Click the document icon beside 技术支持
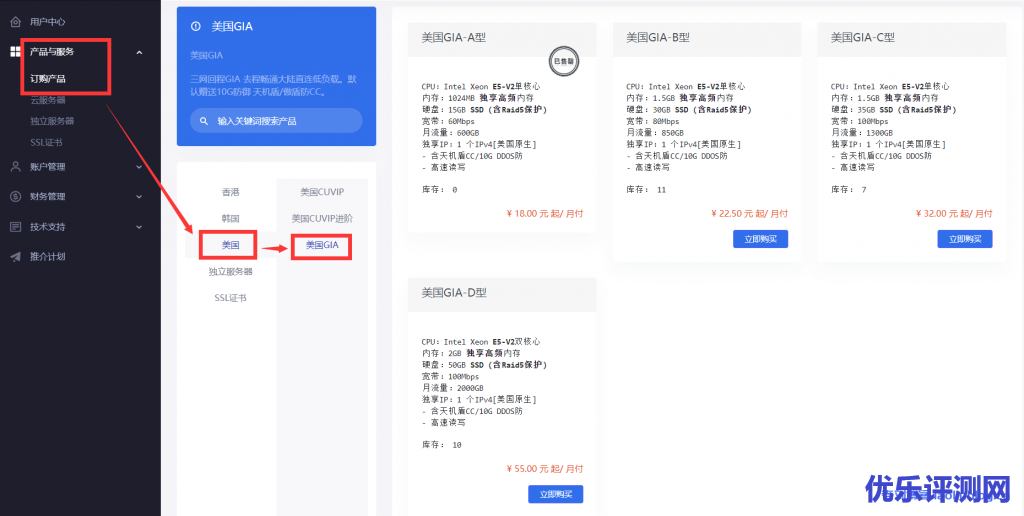The width and height of the screenshot is (1024, 516). click(x=15, y=227)
